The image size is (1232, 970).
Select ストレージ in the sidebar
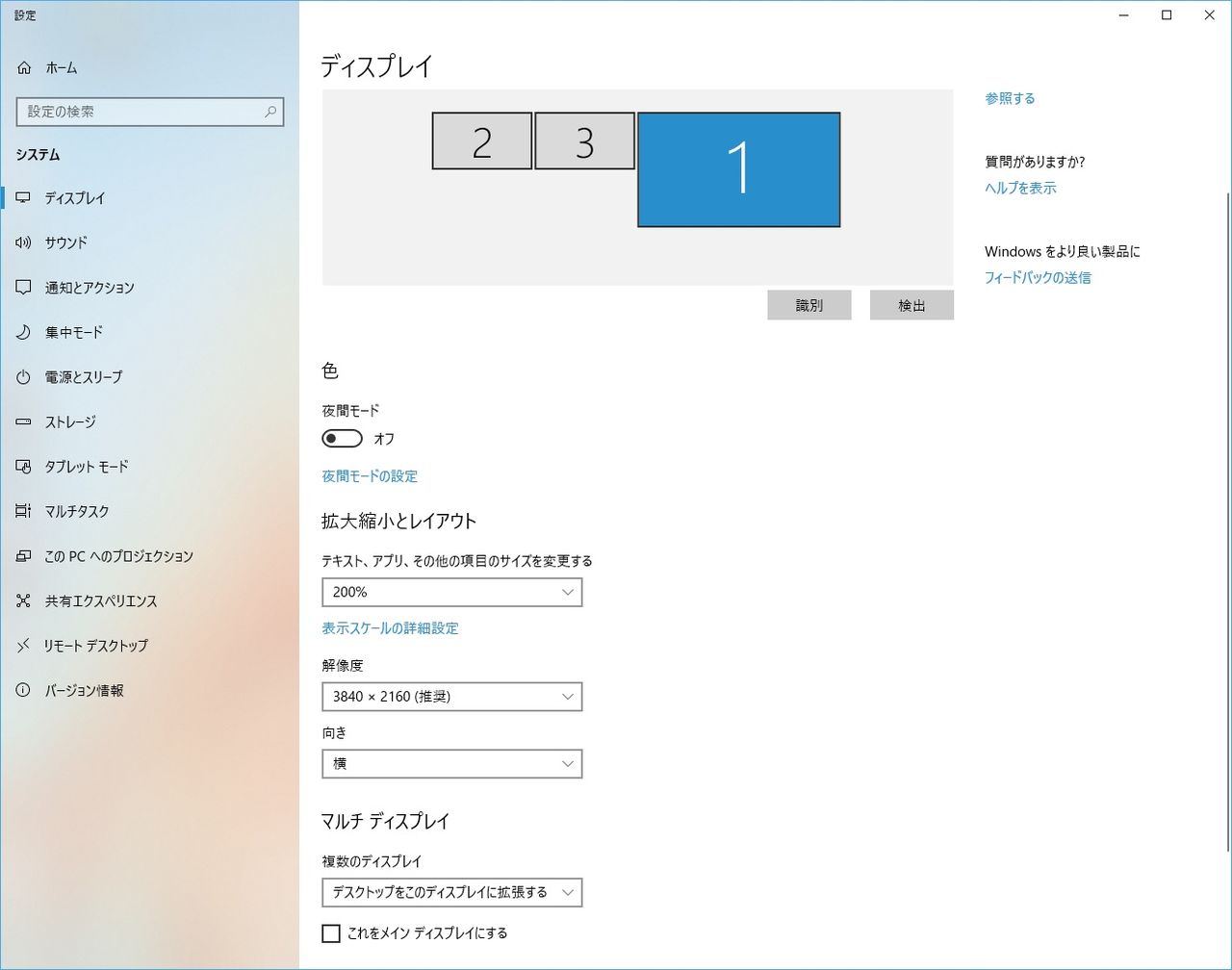click(150, 421)
